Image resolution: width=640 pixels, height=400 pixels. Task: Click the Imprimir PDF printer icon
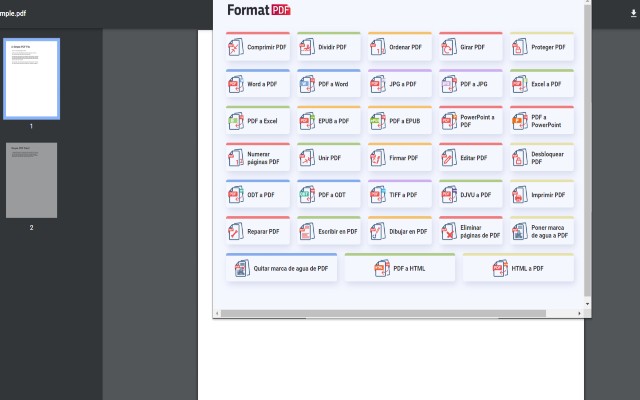click(520, 195)
